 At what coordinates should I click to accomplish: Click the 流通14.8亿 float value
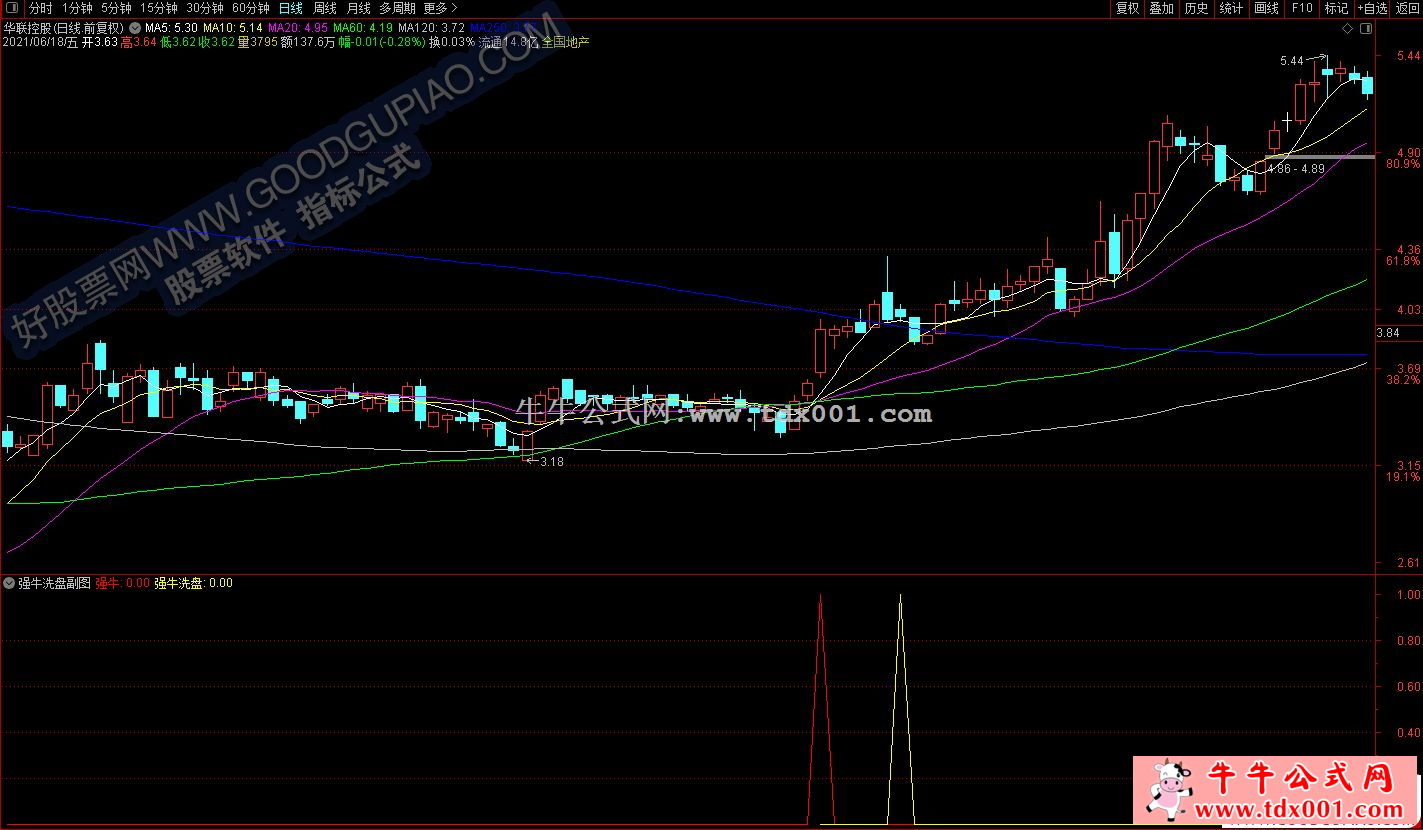(508, 43)
